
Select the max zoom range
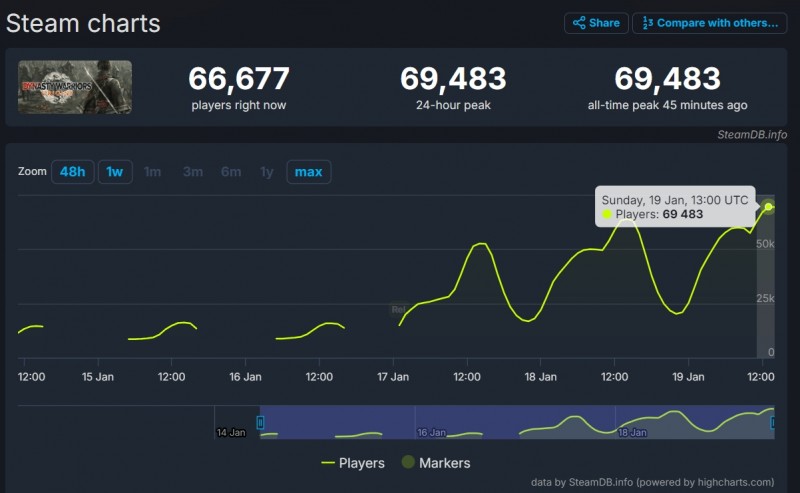[x=308, y=172]
